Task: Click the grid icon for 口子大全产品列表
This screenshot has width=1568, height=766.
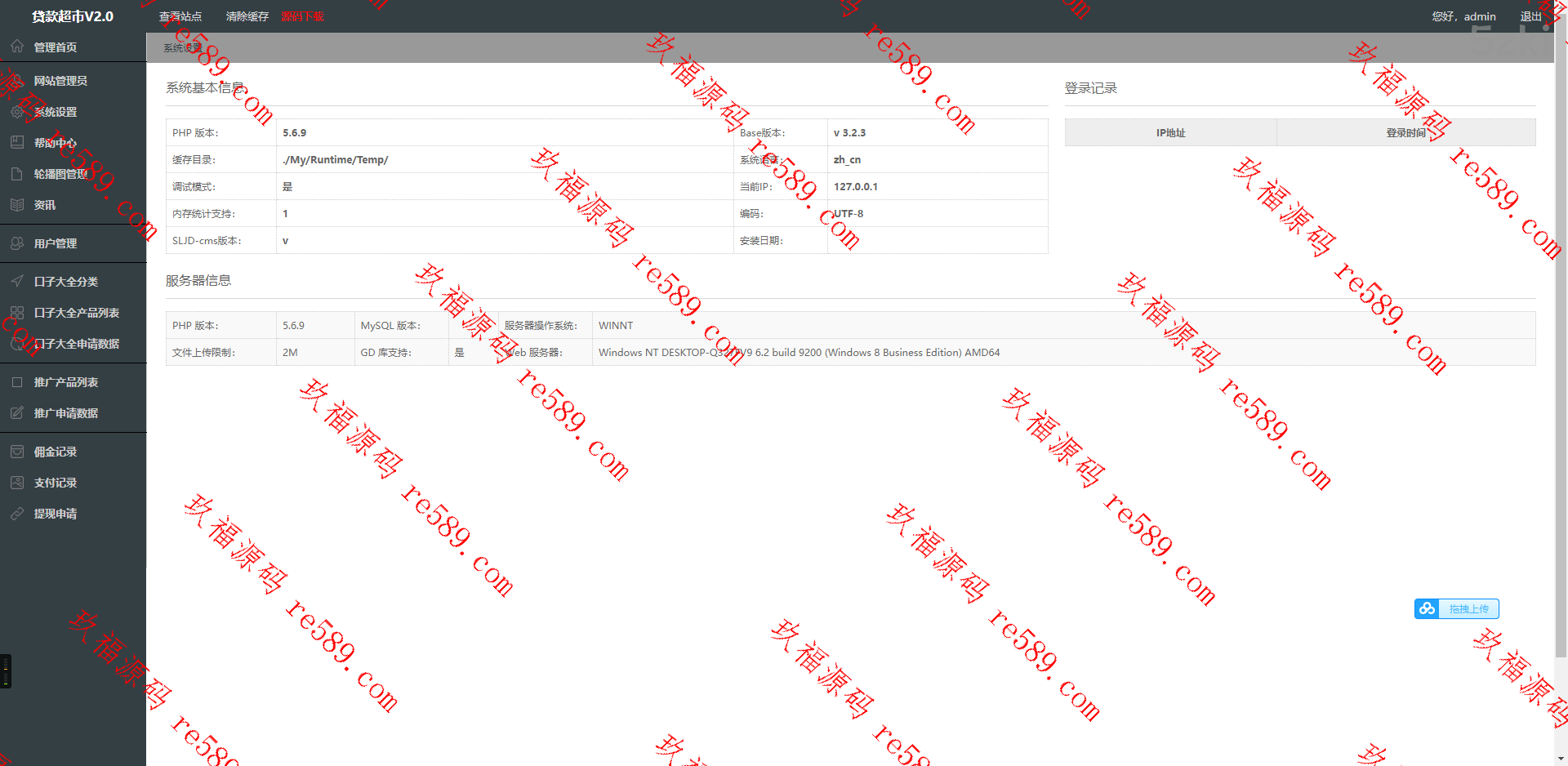Action: tap(17, 312)
